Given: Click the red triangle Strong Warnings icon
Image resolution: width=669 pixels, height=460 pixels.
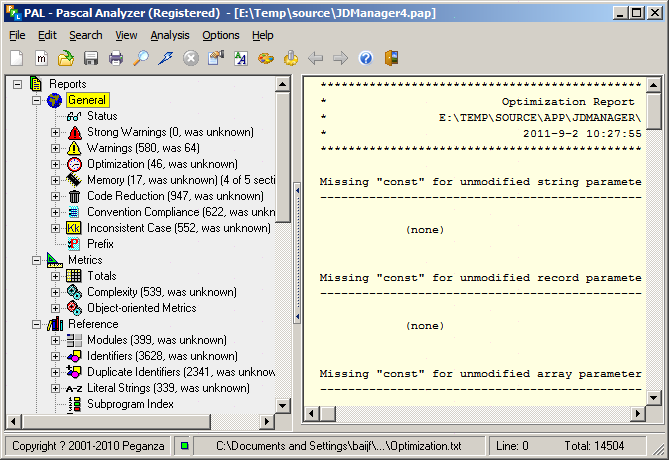Looking at the screenshot, I should [x=75, y=133].
